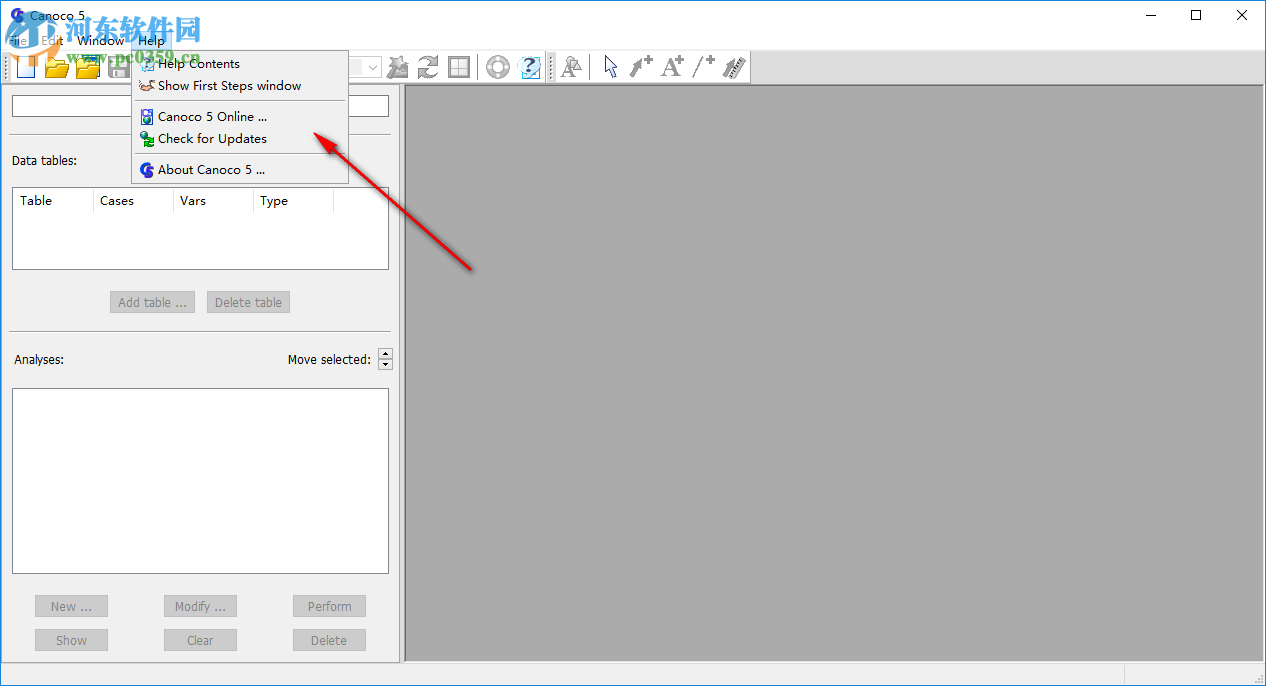This screenshot has height=686, width=1266.
Task: Select the arrow pointer tool
Action: click(611, 67)
